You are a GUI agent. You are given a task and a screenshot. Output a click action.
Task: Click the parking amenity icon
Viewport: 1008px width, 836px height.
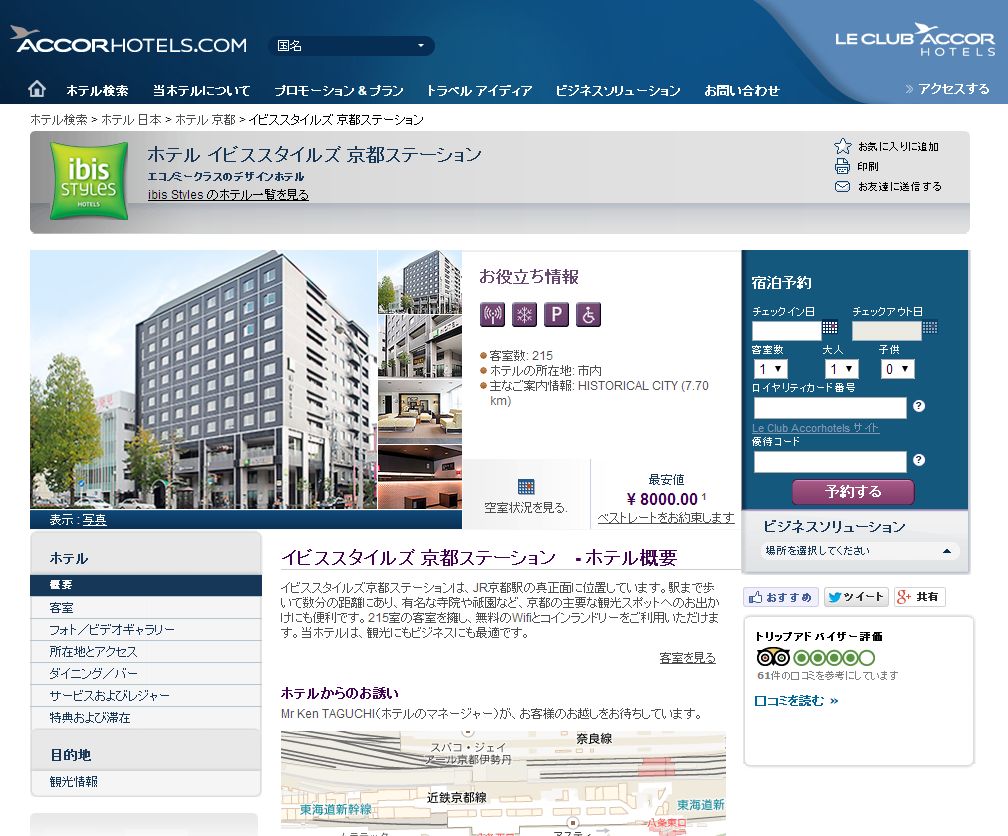tap(557, 315)
